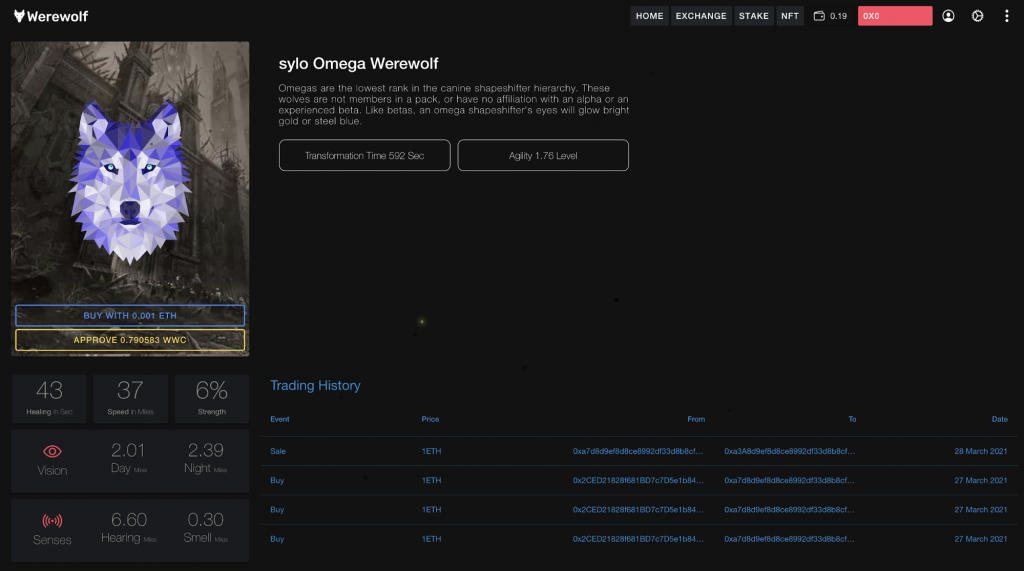Click the Agility 1.76 Level box

click(x=543, y=155)
